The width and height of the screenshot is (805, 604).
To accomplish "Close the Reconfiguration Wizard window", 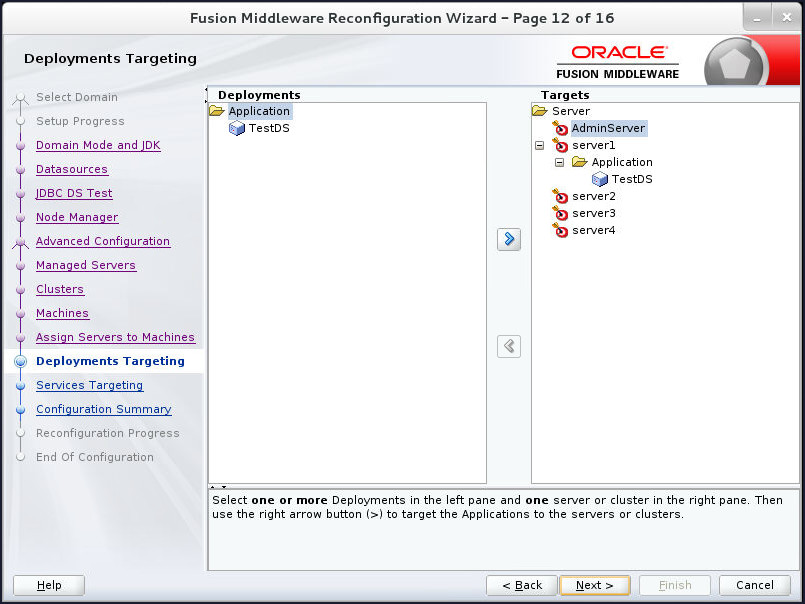I will [787, 18].
